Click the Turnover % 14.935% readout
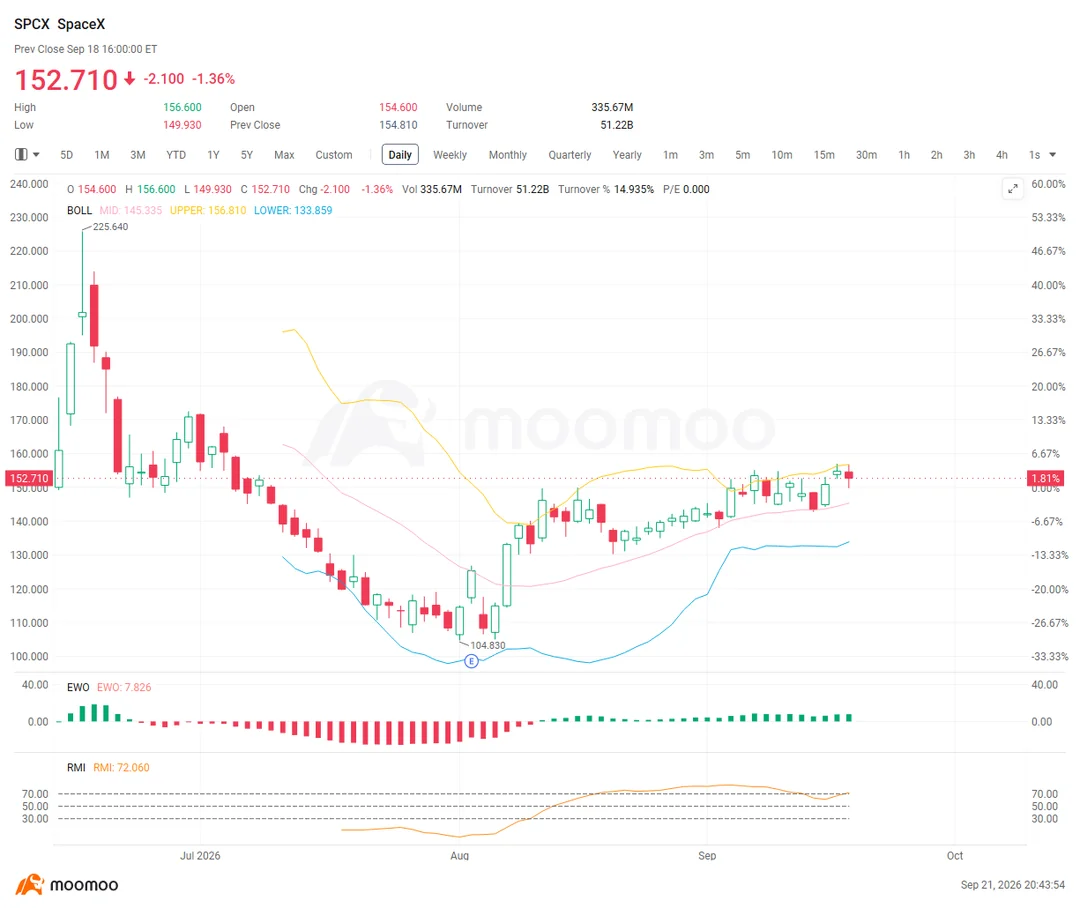This screenshot has width=1080, height=908. (606, 189)
